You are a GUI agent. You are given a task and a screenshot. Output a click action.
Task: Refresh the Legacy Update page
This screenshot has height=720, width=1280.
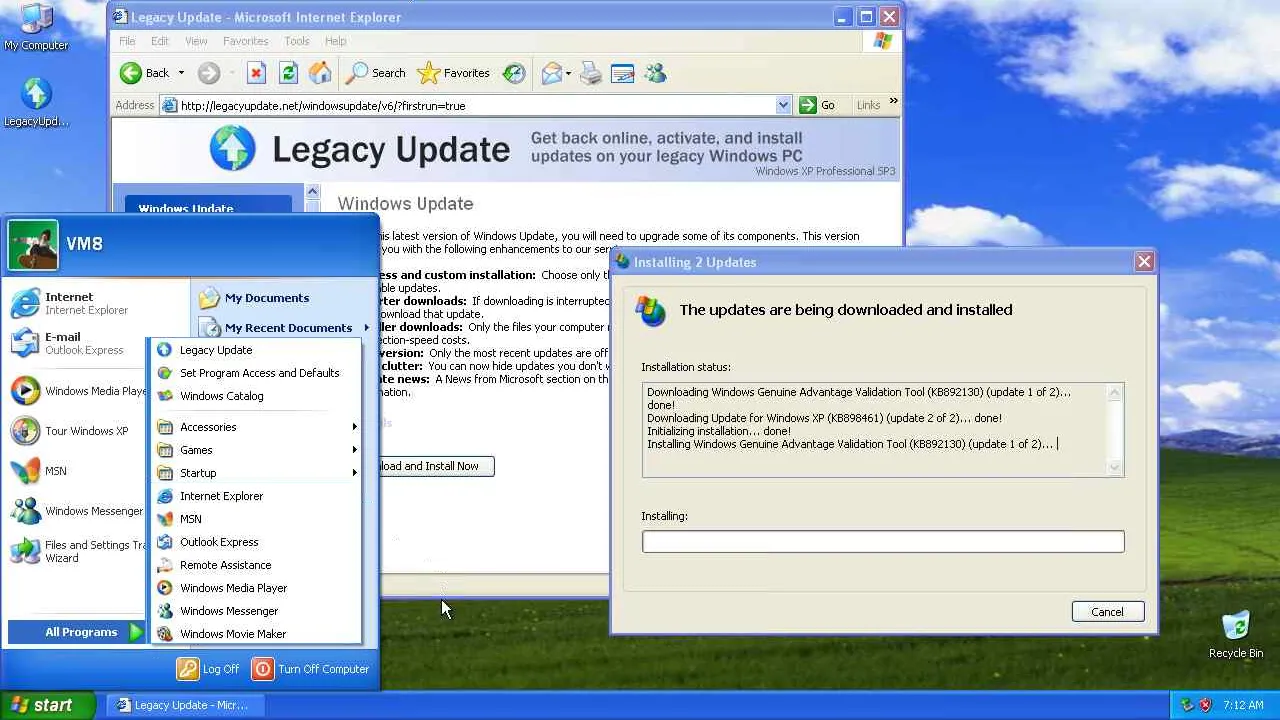point(288,73)
